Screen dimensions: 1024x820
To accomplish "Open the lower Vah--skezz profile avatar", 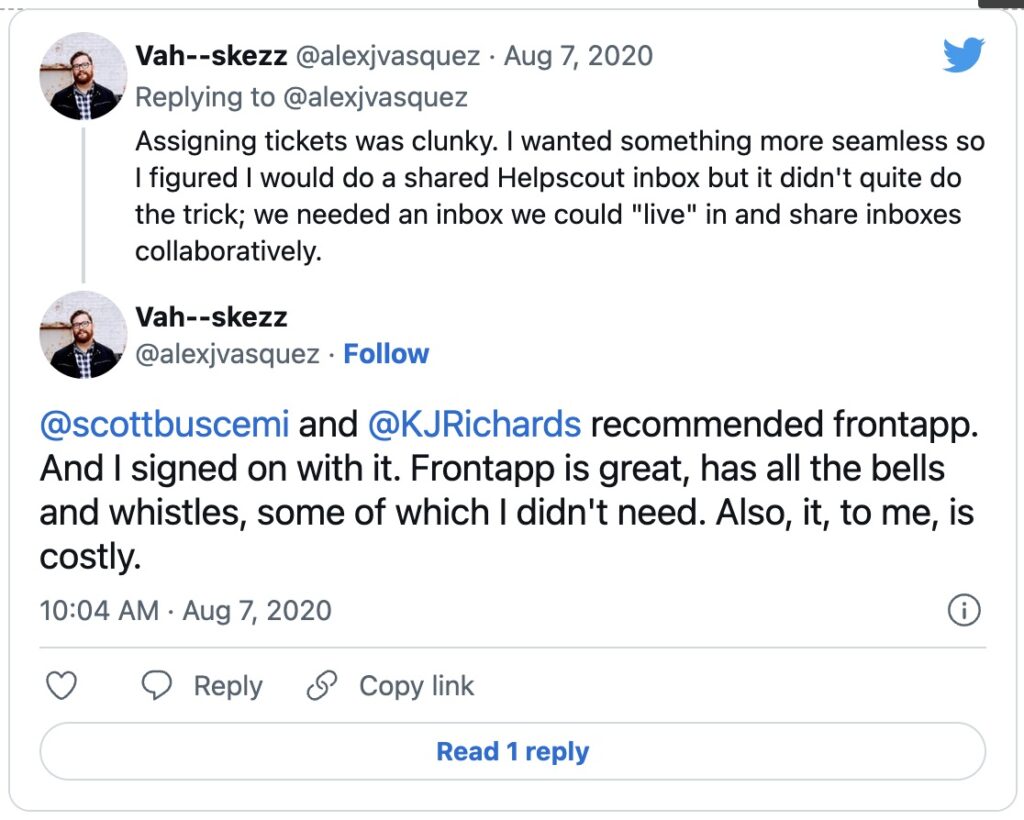I will (x=83, y=334).
